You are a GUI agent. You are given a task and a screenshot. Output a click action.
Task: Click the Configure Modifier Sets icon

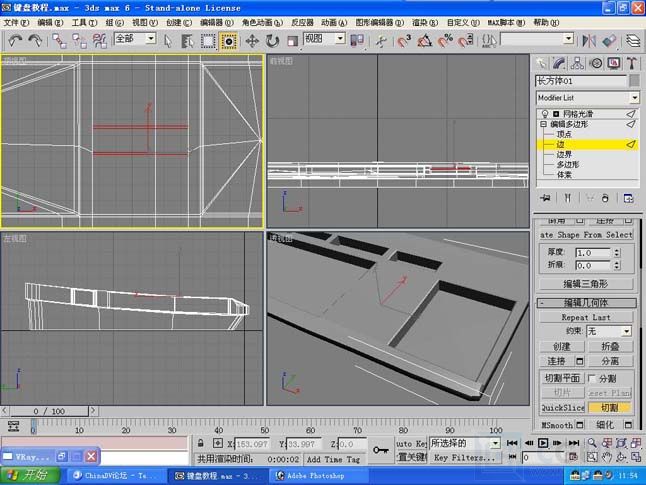pyautogui.click(x=629, y=198)
